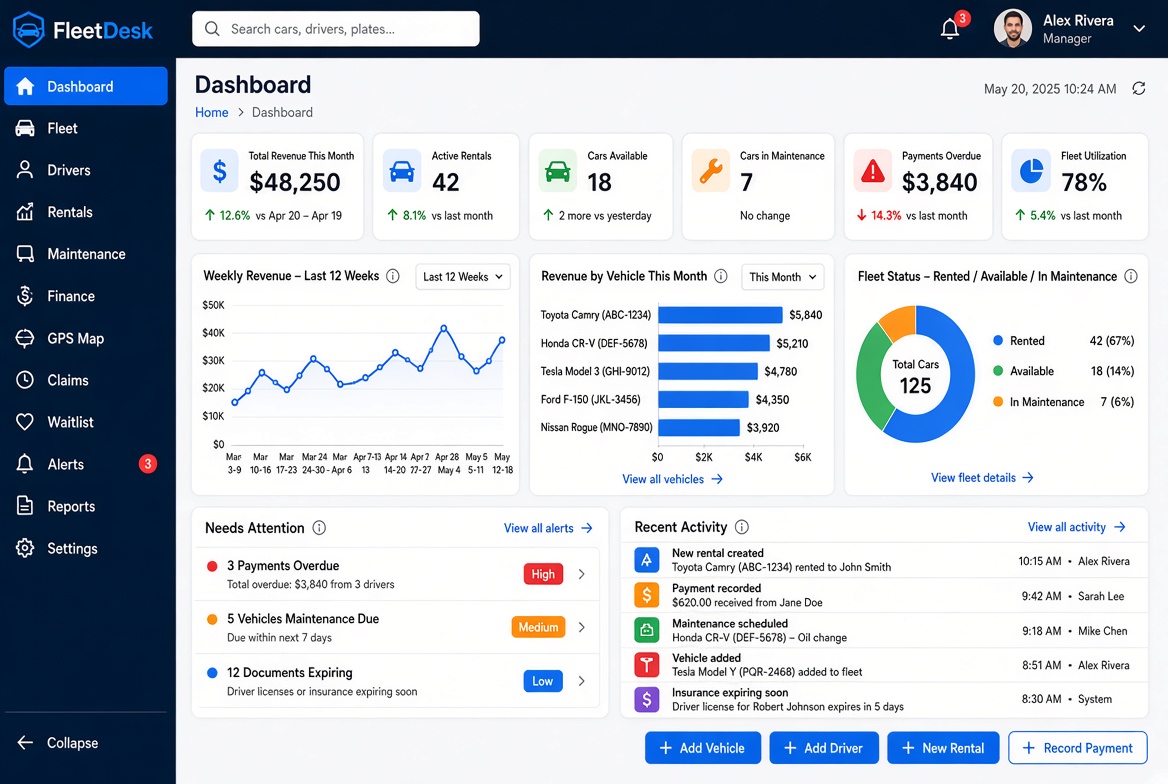Click the Nissan Rogue revenue bar
This screenshot has height=784, width=1168.
(x=699, y=428)
